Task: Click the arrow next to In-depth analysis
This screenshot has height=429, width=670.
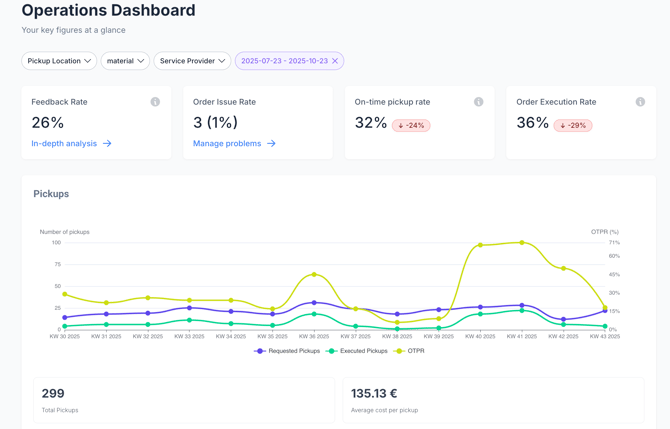Action: pos(107,144)
